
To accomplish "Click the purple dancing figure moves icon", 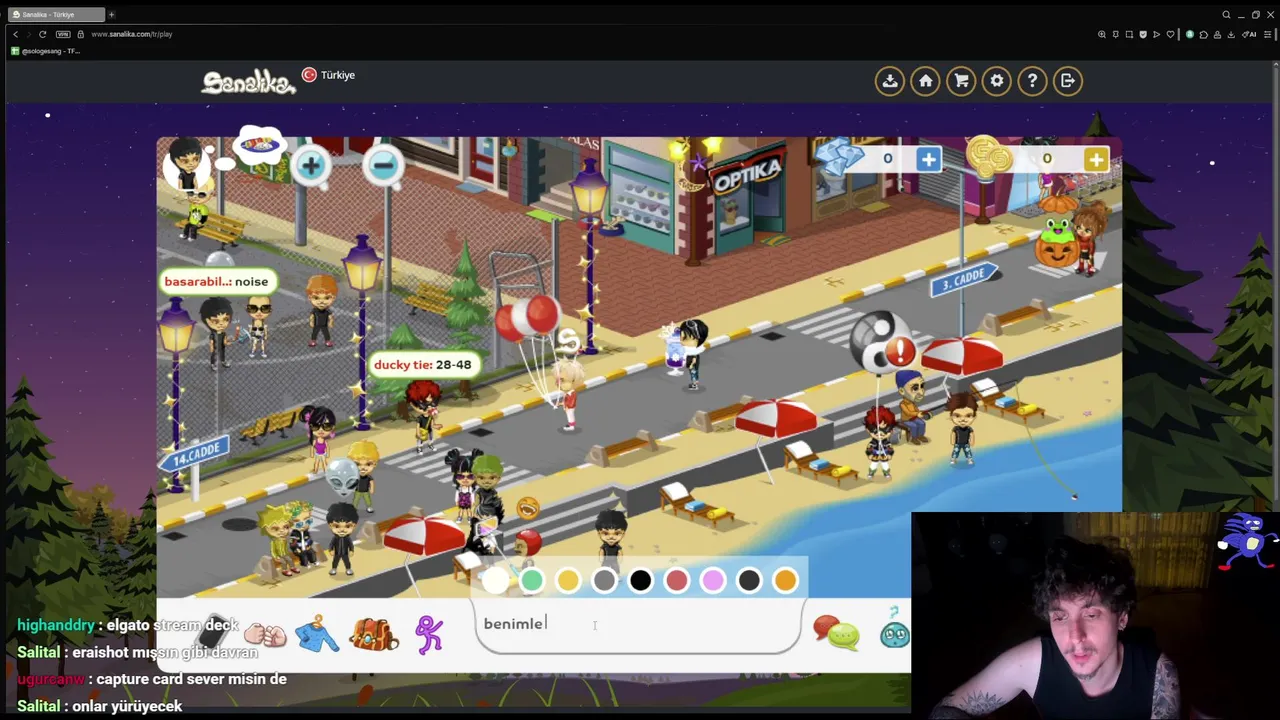I will (x=429, y=634).
